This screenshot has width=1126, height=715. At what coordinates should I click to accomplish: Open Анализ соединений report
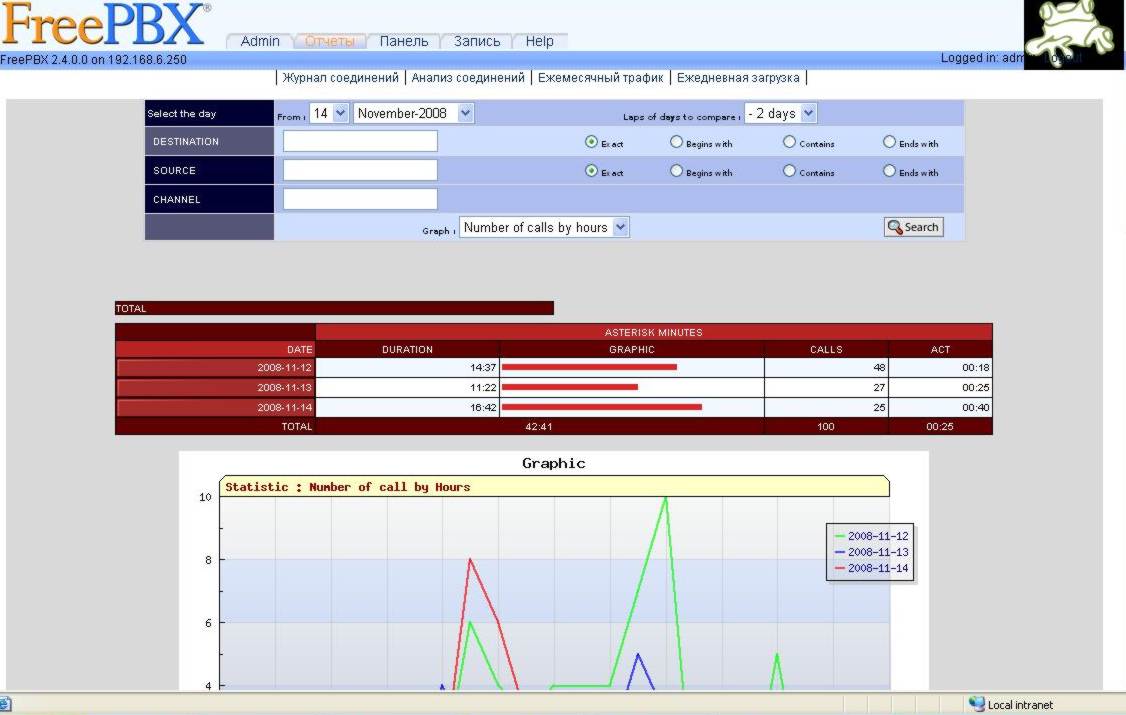[x=468, y=78]
